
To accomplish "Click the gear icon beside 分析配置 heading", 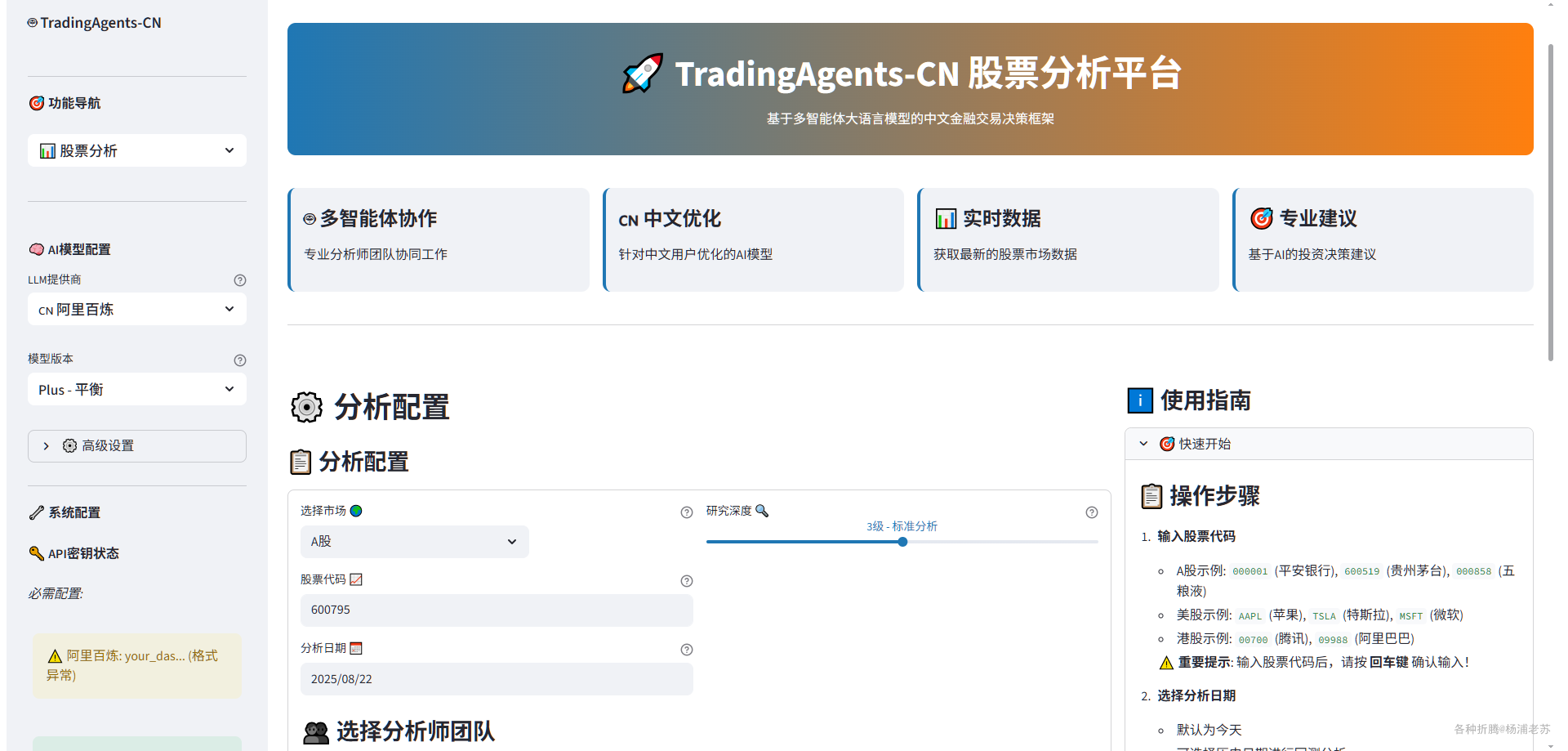I will click(307, 407).
